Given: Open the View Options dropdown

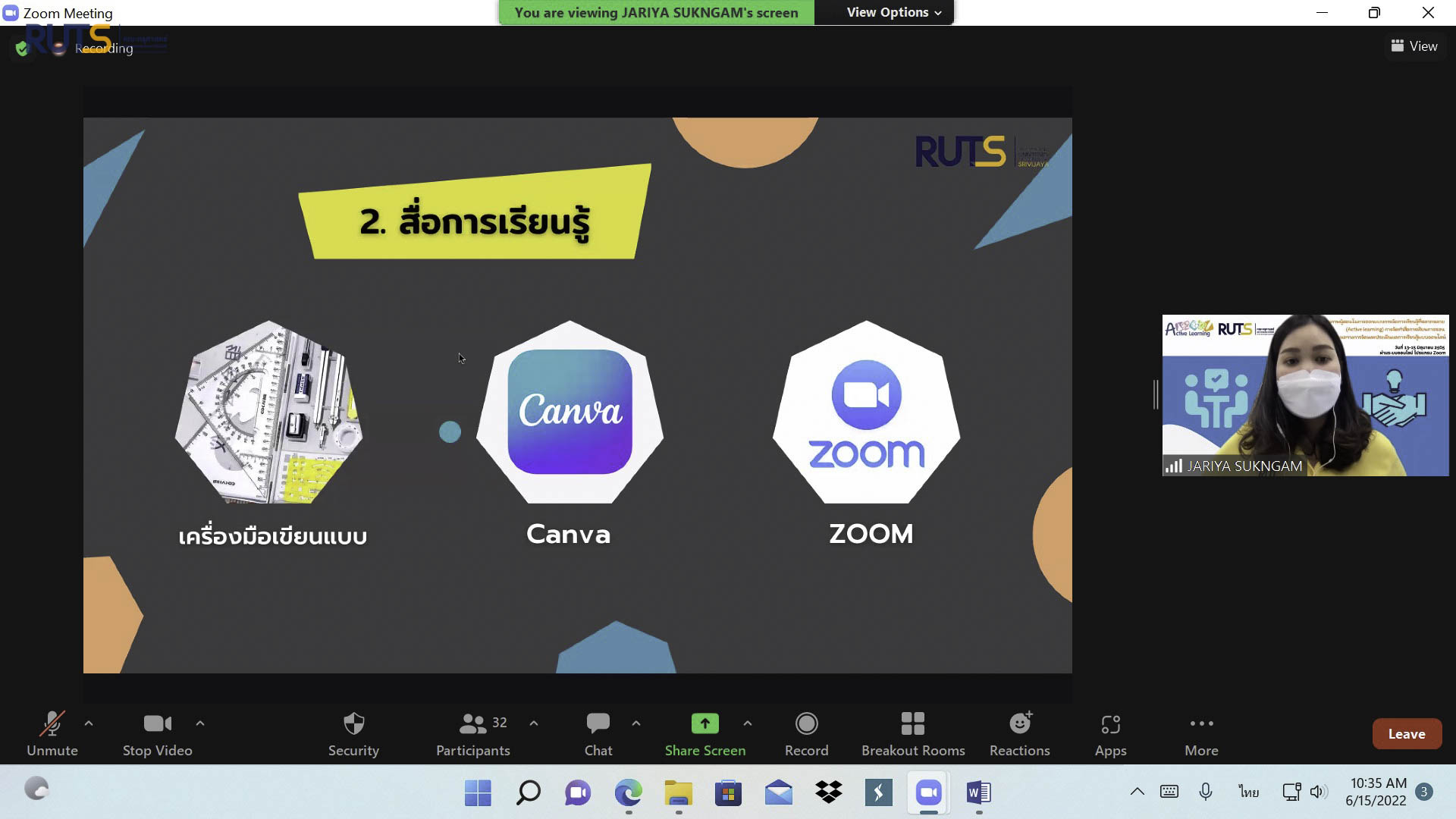Looking at the screenshot, I should pyautogui.click(x=894, y=12).
